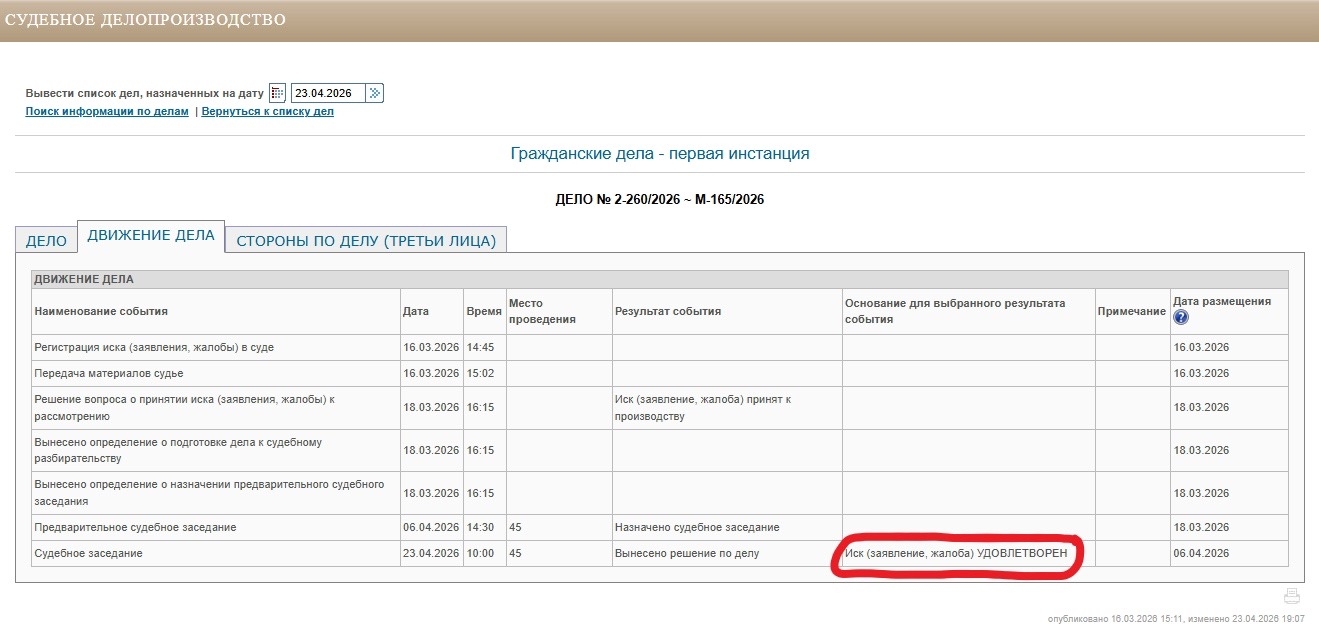Click the printer icon below the table
Viewport: 1319px width, 629px height.
click(x=1291, y=596)
